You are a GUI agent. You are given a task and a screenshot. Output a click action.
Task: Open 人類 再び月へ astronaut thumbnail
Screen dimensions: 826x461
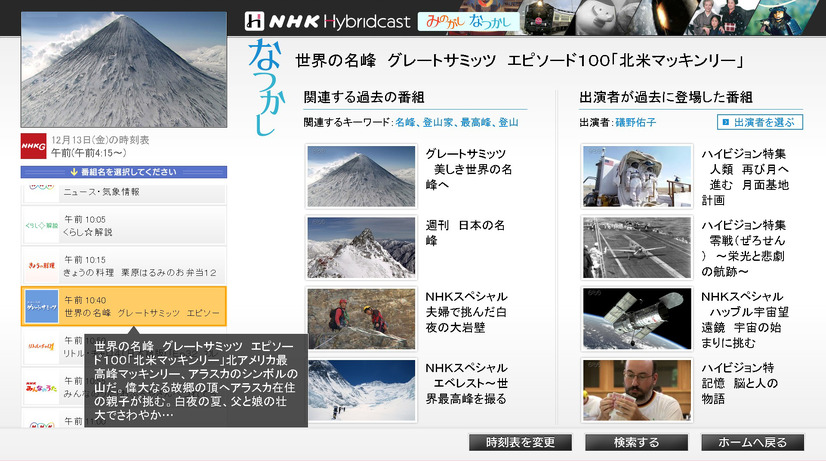coord(637,176)
